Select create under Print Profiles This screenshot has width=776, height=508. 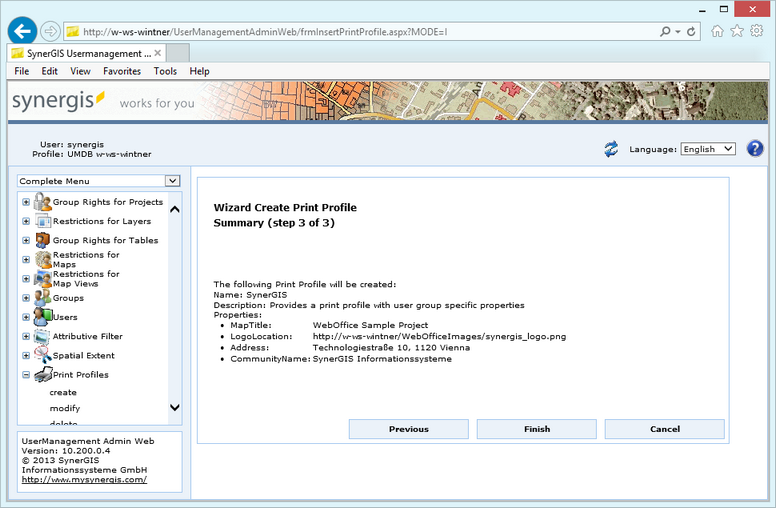click(63, 392)
